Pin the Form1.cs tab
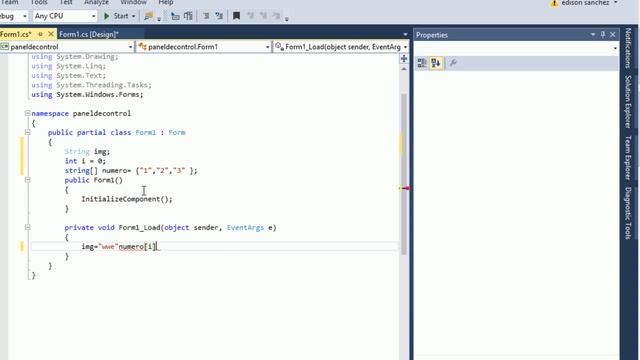 [x=40, y=34]
